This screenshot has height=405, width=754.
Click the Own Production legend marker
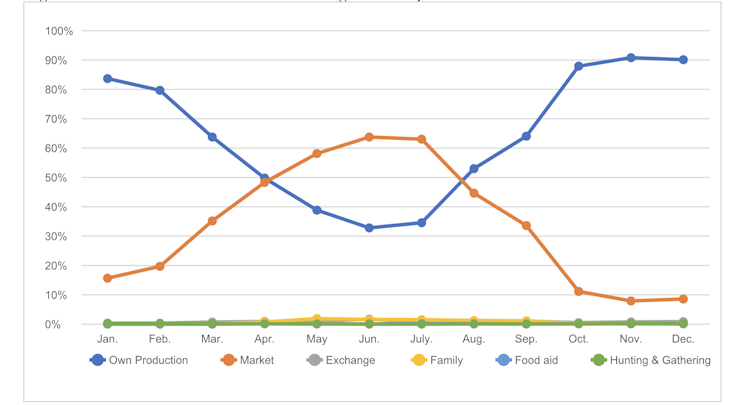point(98,360)
